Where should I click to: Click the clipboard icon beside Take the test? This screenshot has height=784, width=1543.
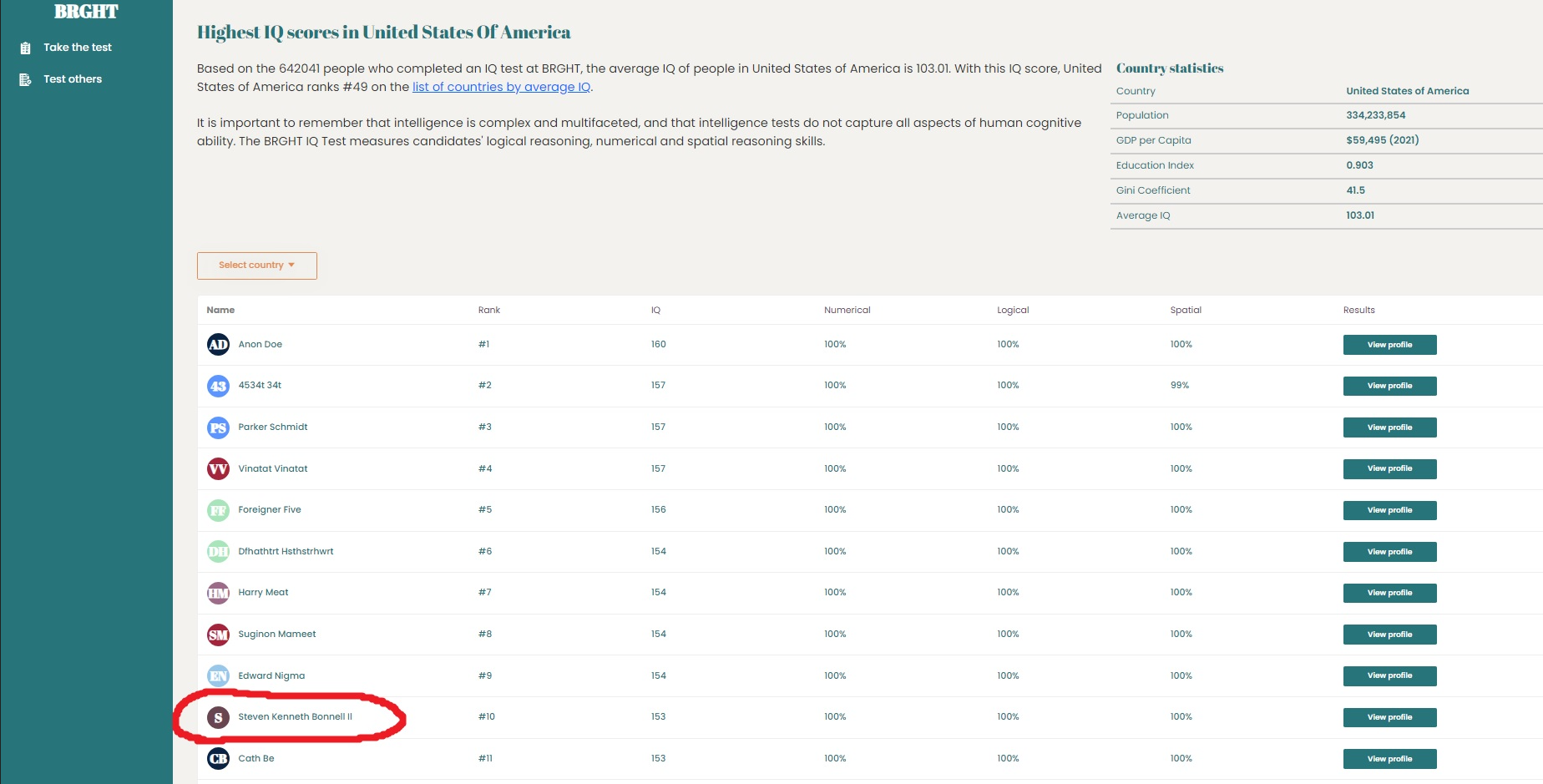coord(26,48)
